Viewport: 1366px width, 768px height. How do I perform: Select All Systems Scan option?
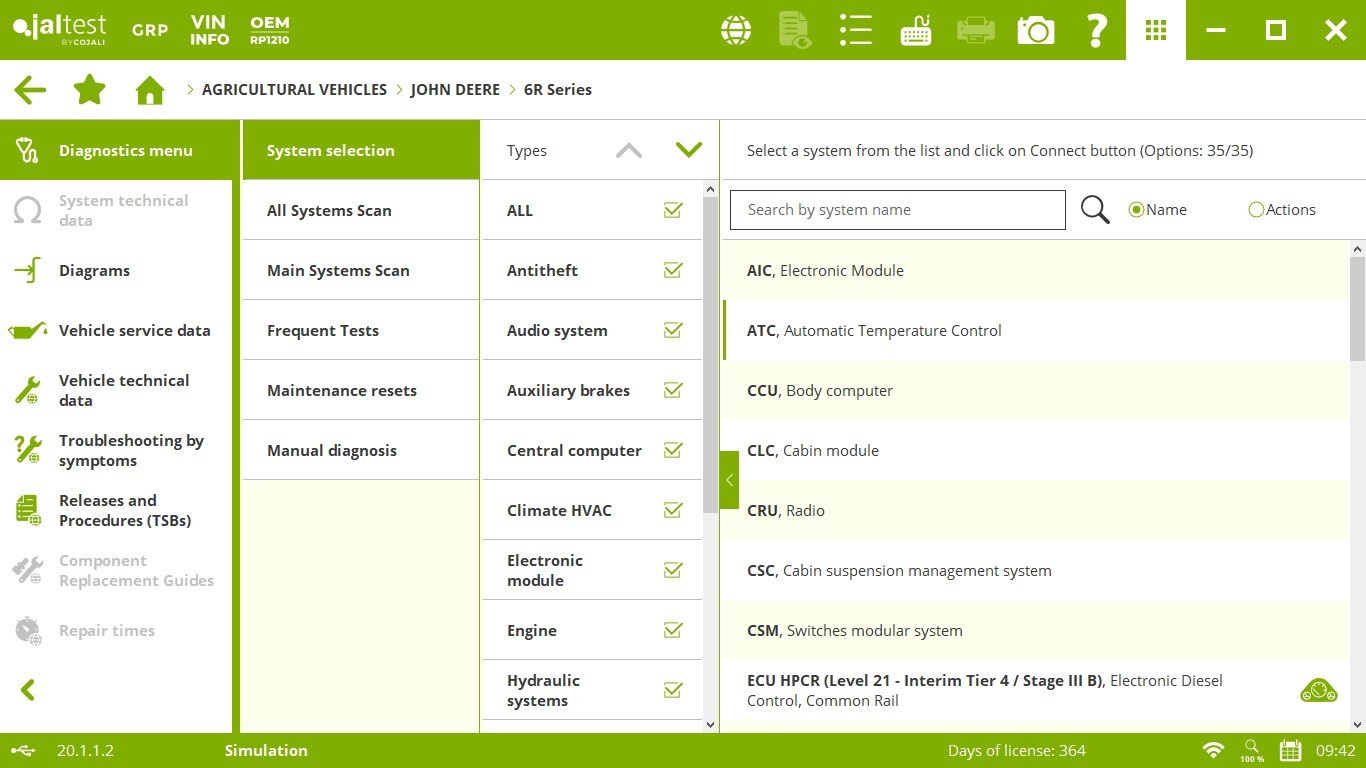[x=329, y=210]
